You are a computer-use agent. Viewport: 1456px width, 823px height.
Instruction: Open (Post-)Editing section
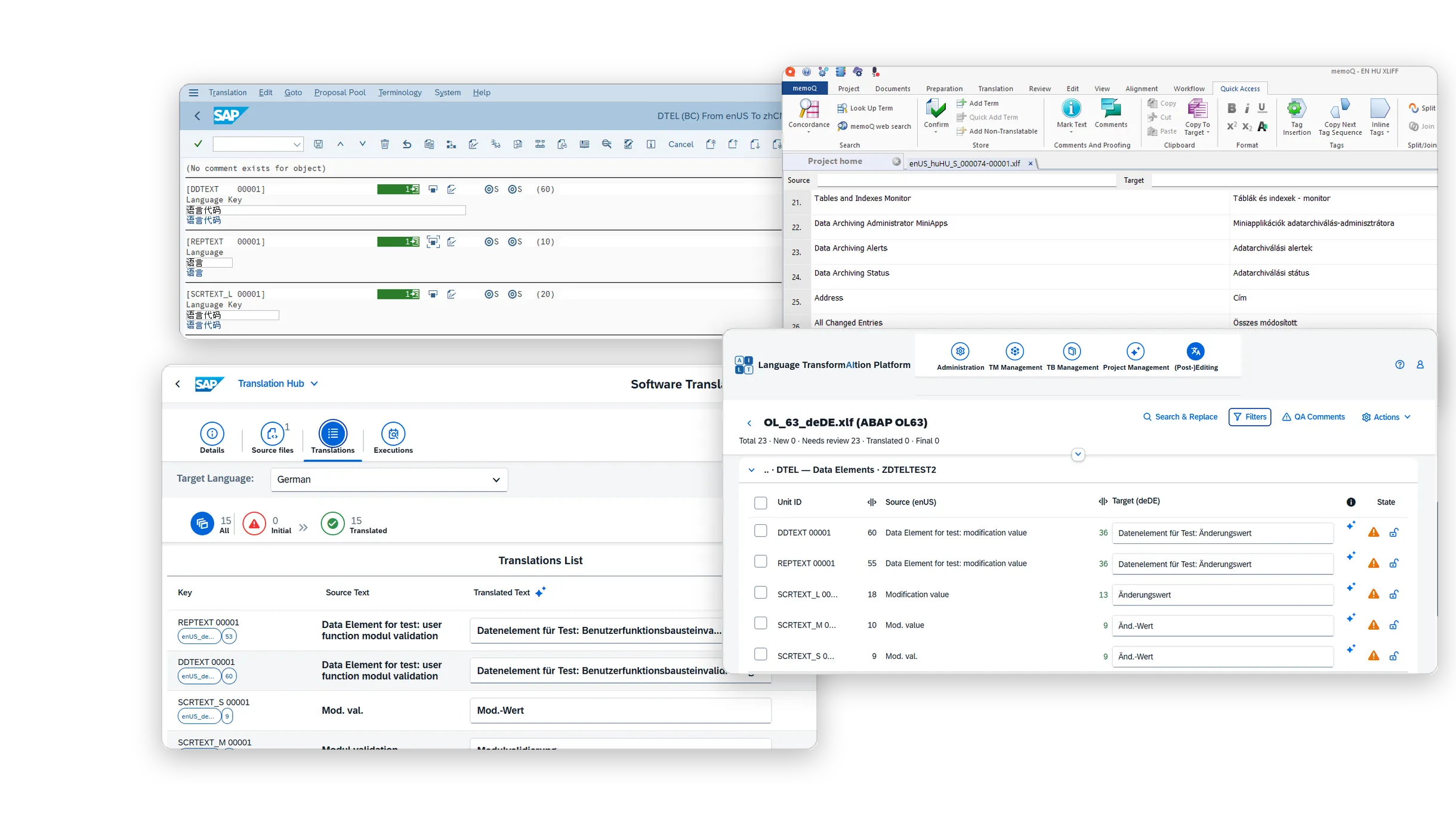tap(1196, 357)
